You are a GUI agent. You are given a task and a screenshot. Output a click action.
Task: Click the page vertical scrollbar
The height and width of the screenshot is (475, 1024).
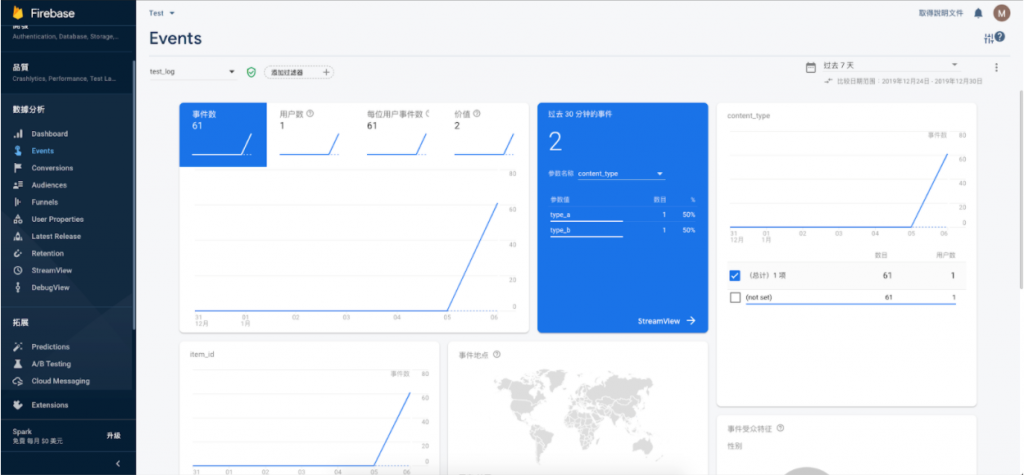coord(1020,189)
